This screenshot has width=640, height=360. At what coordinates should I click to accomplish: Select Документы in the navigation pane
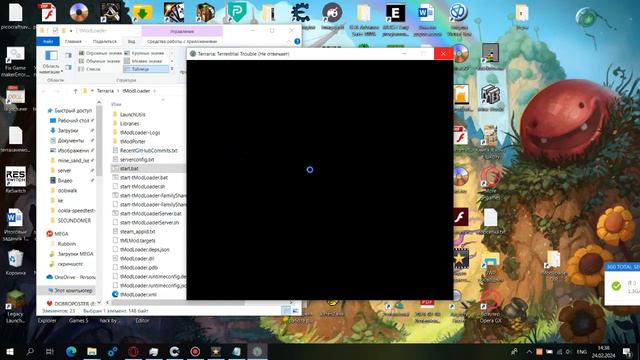click(x=67, y=140)
